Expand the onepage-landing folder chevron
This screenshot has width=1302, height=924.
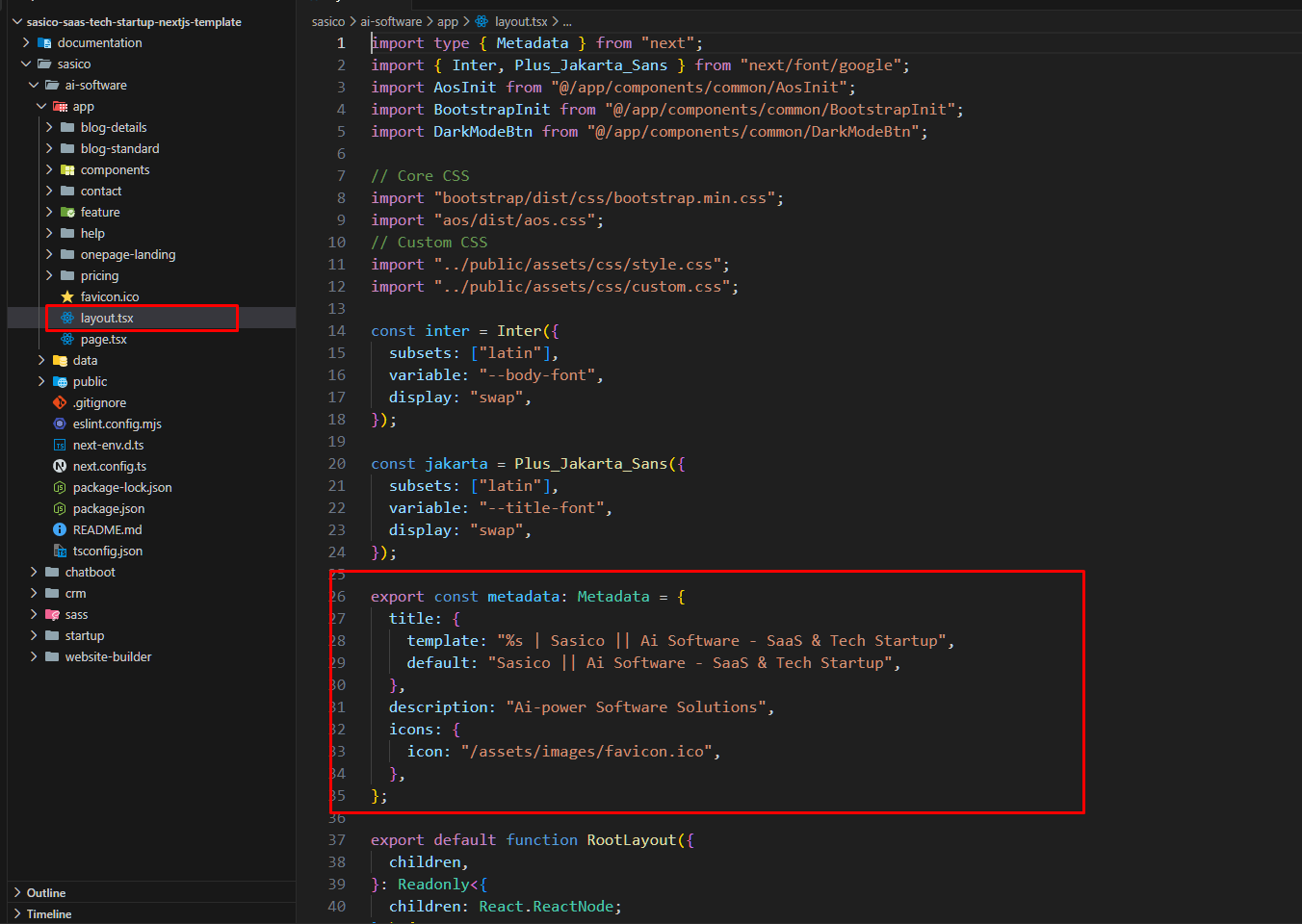point(49,254)
